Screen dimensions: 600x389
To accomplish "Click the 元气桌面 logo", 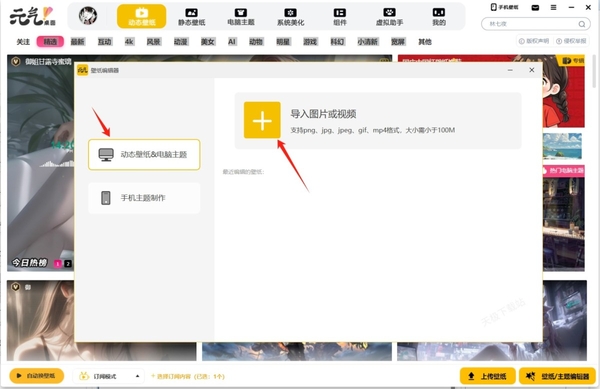I will (x=33, y=16).
